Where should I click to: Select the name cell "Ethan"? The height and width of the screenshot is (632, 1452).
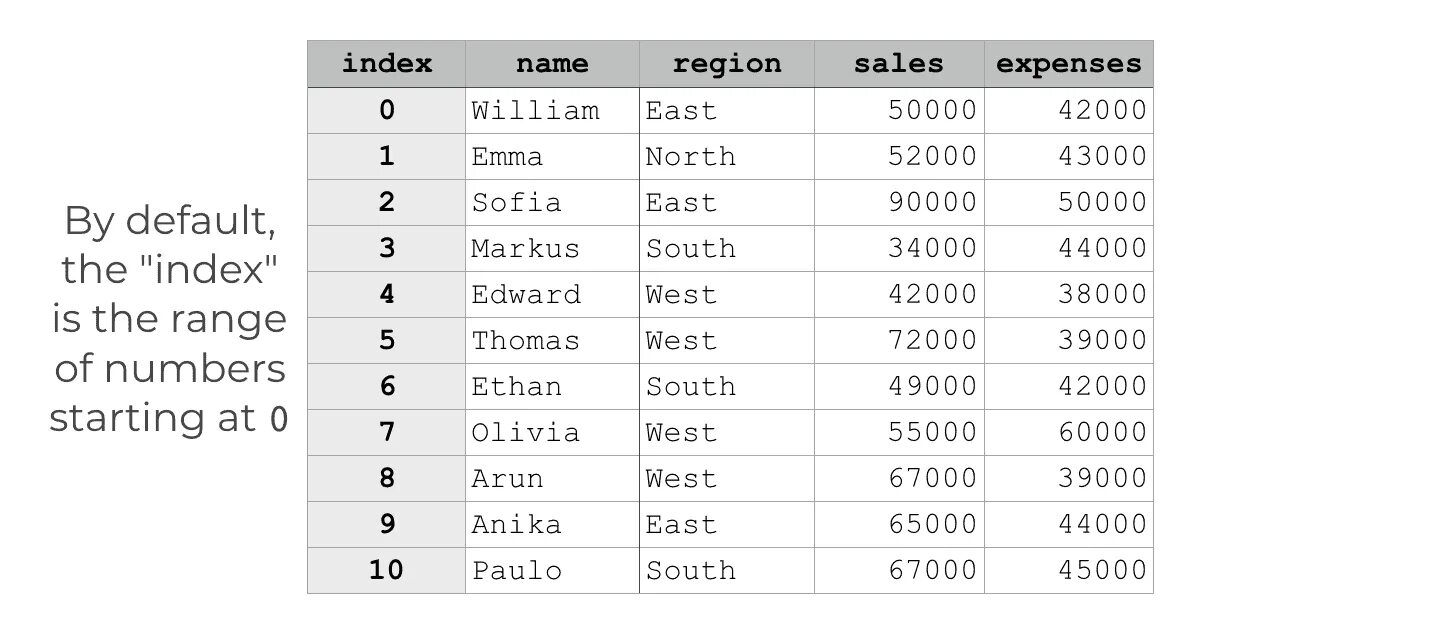click(552, 386)
